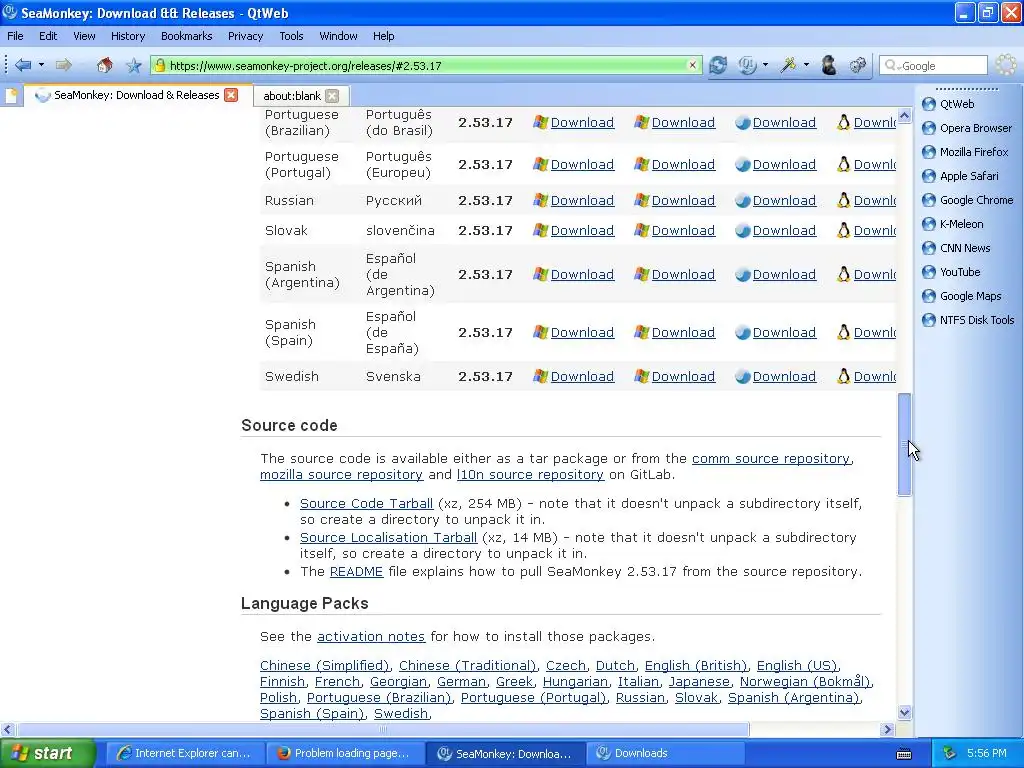Open the K-Meleon sidebar bookmark
This screenshot has height=768, width=1024.
[952, 224]
